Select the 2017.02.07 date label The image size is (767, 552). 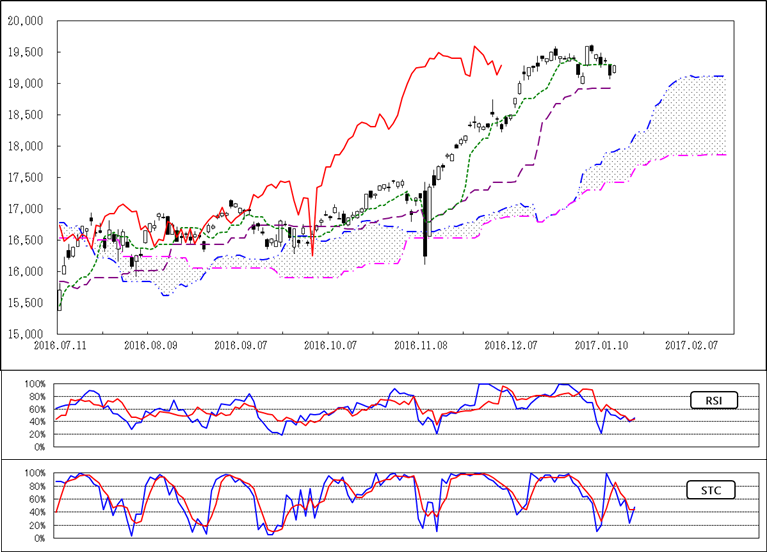691,343
